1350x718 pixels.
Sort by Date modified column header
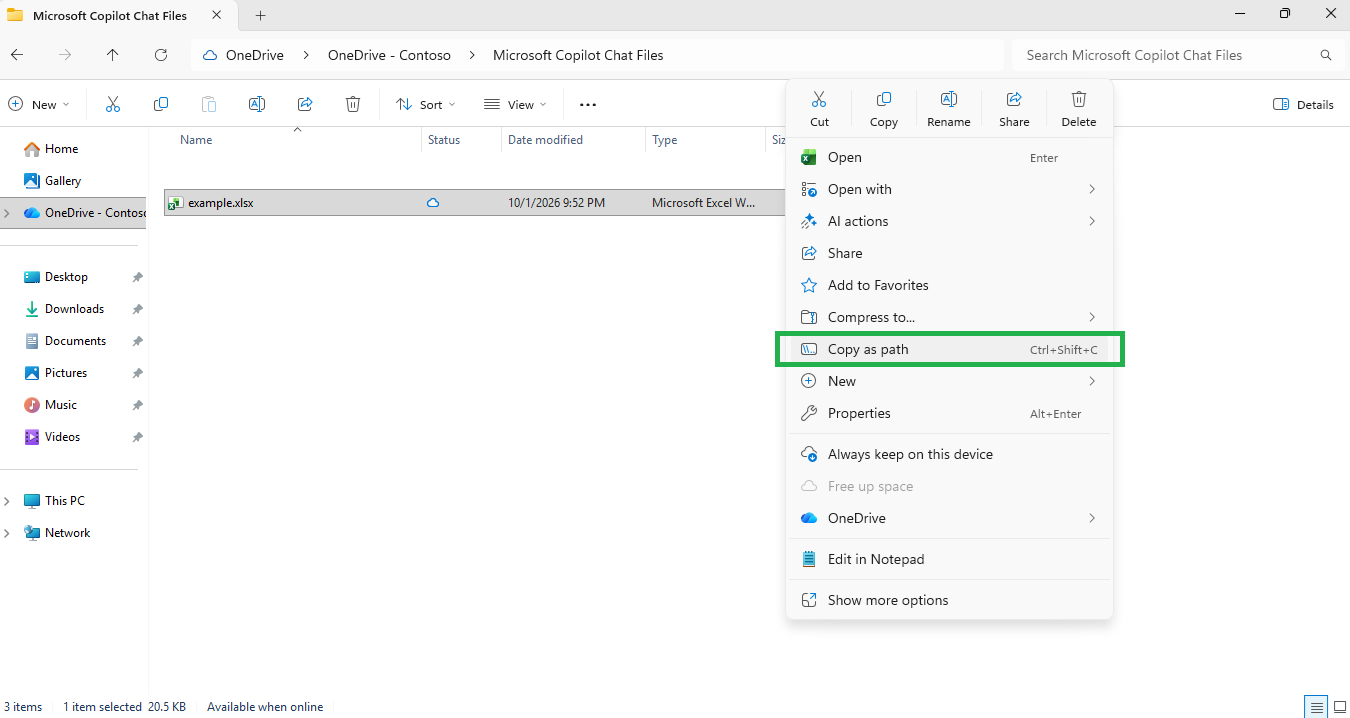[x=545, y=140]
